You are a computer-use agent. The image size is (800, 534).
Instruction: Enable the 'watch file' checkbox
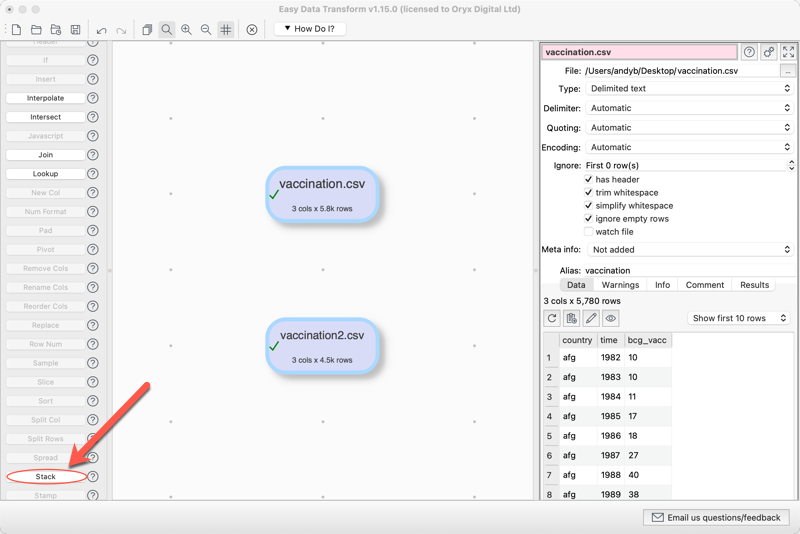click(588, 232)
